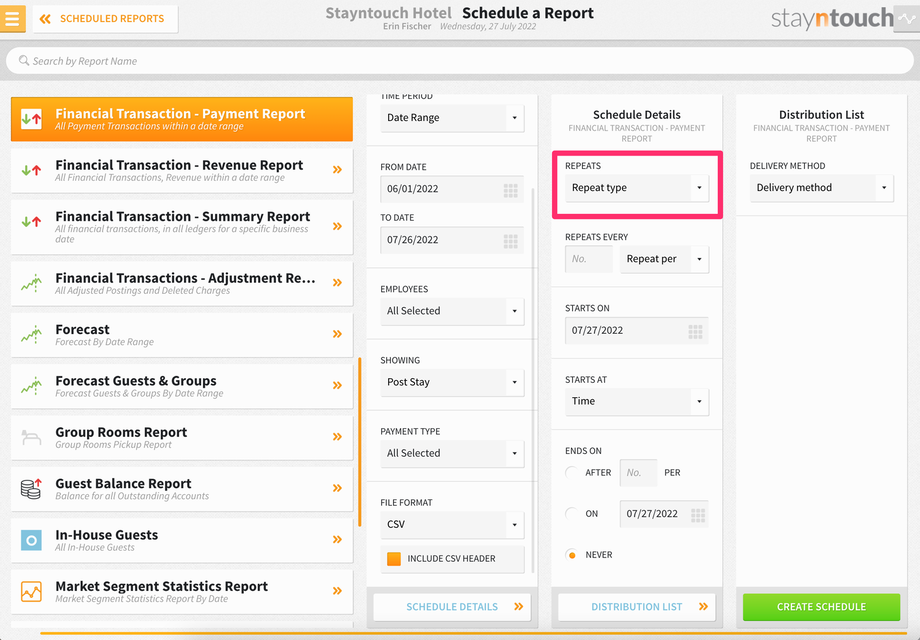This screenshot has width=920, height=640.
Task: Click the report list scrollbar
Action: pos(360,442)
